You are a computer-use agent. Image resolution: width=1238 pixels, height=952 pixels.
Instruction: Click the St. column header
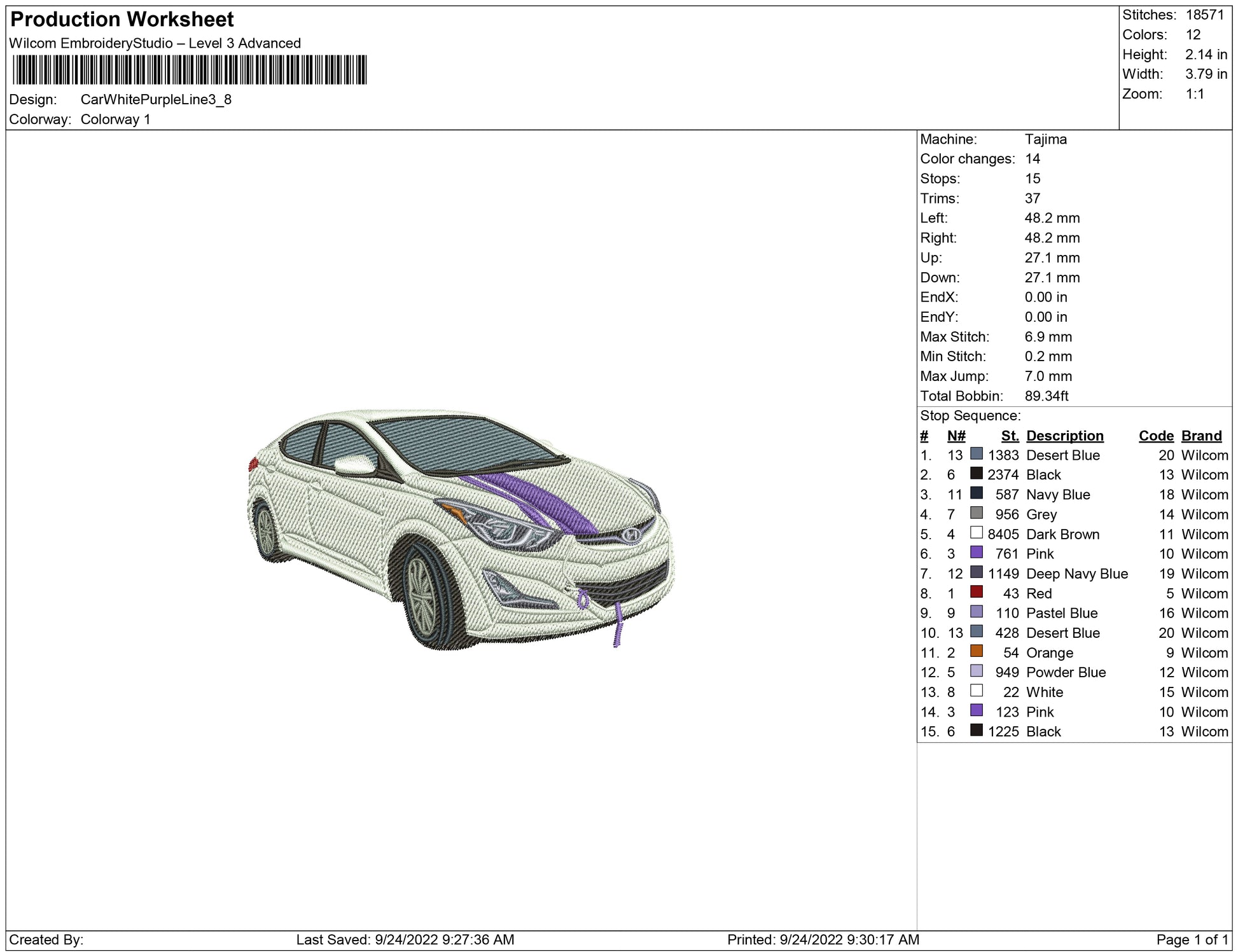pyautogui.click(x=1010, y=436)
